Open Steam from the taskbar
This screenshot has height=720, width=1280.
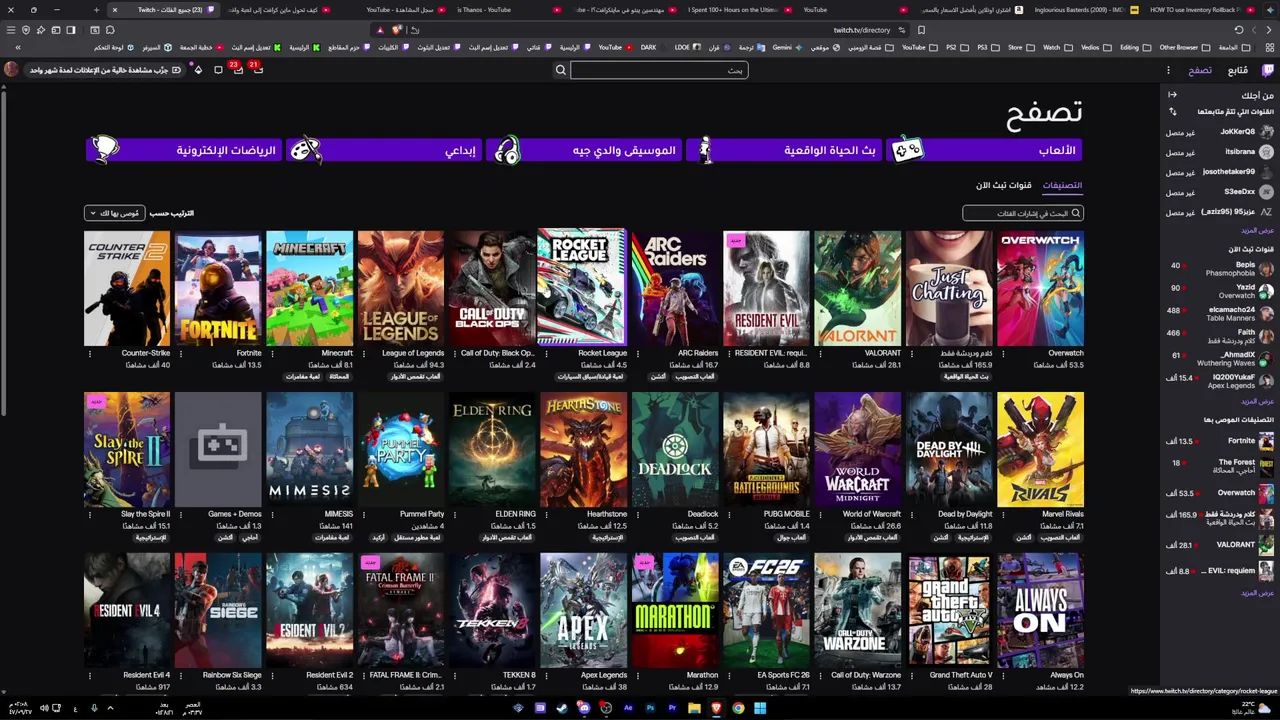click(x=562, y=708)
